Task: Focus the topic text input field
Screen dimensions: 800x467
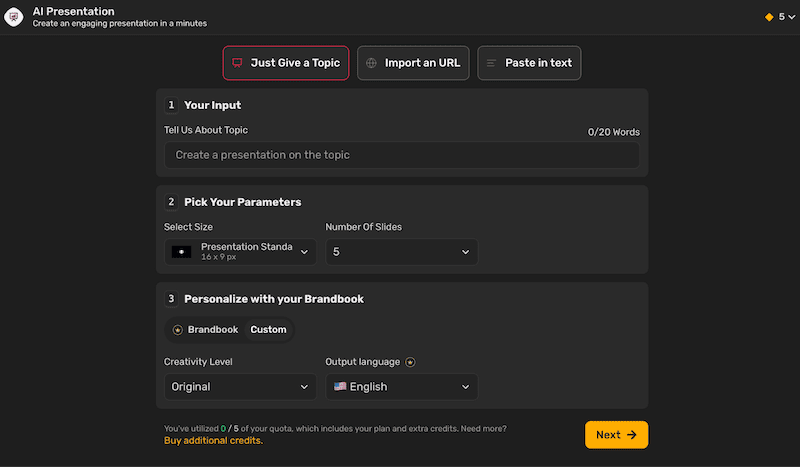Action: [x=401, y=155]
